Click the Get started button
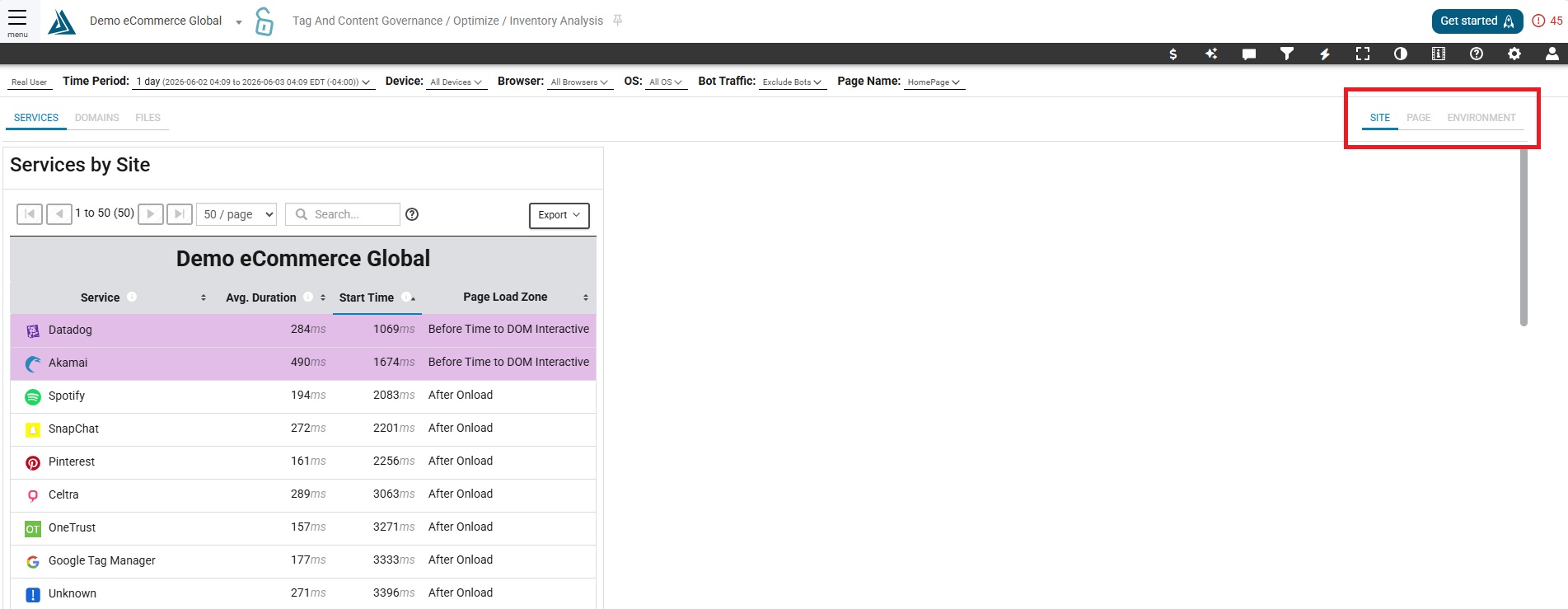This screenshot has height=609, width=1568. [x=1477, y=21]
